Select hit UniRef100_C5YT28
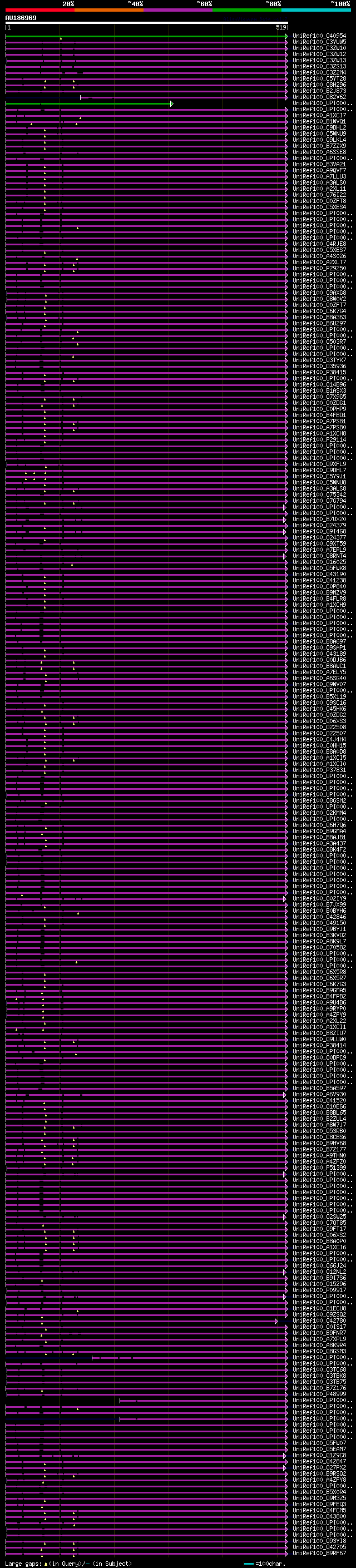356x1568 pixels. tap(319, 78)
